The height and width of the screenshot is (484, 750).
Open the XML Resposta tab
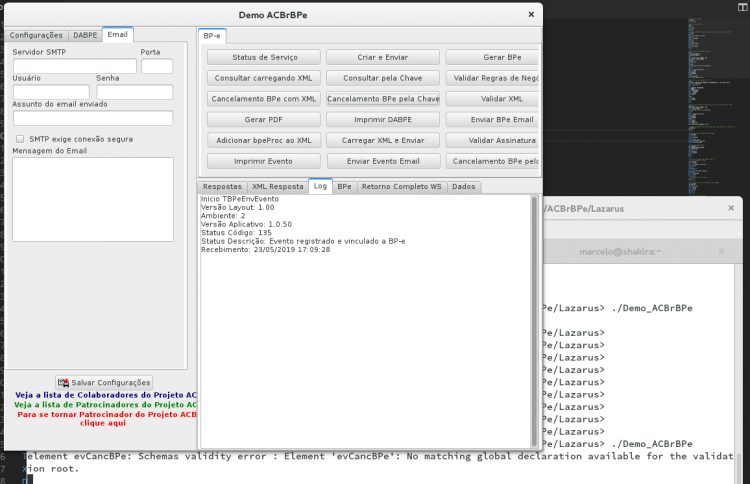click(x=278, y=187)
